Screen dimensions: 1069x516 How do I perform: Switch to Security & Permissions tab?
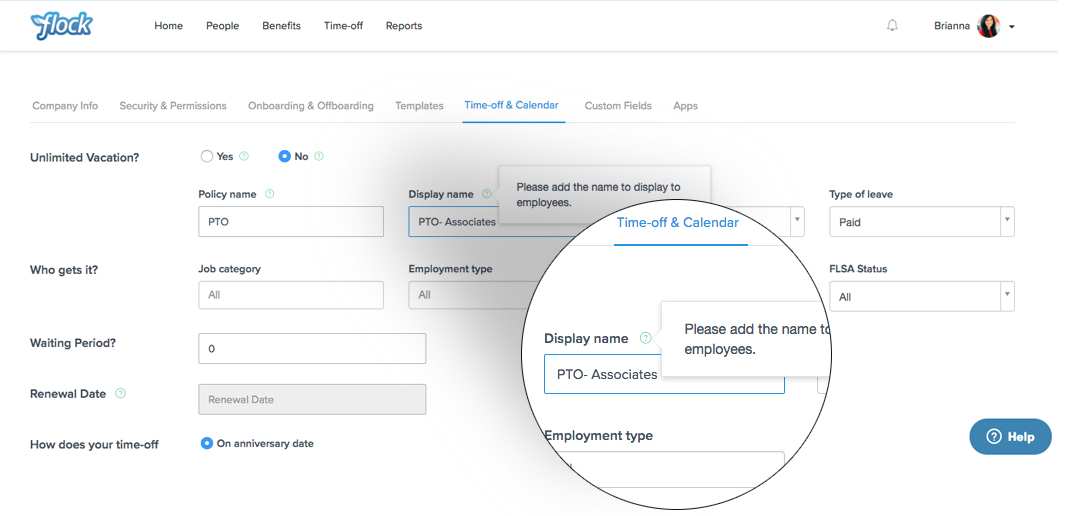[173, 106]
